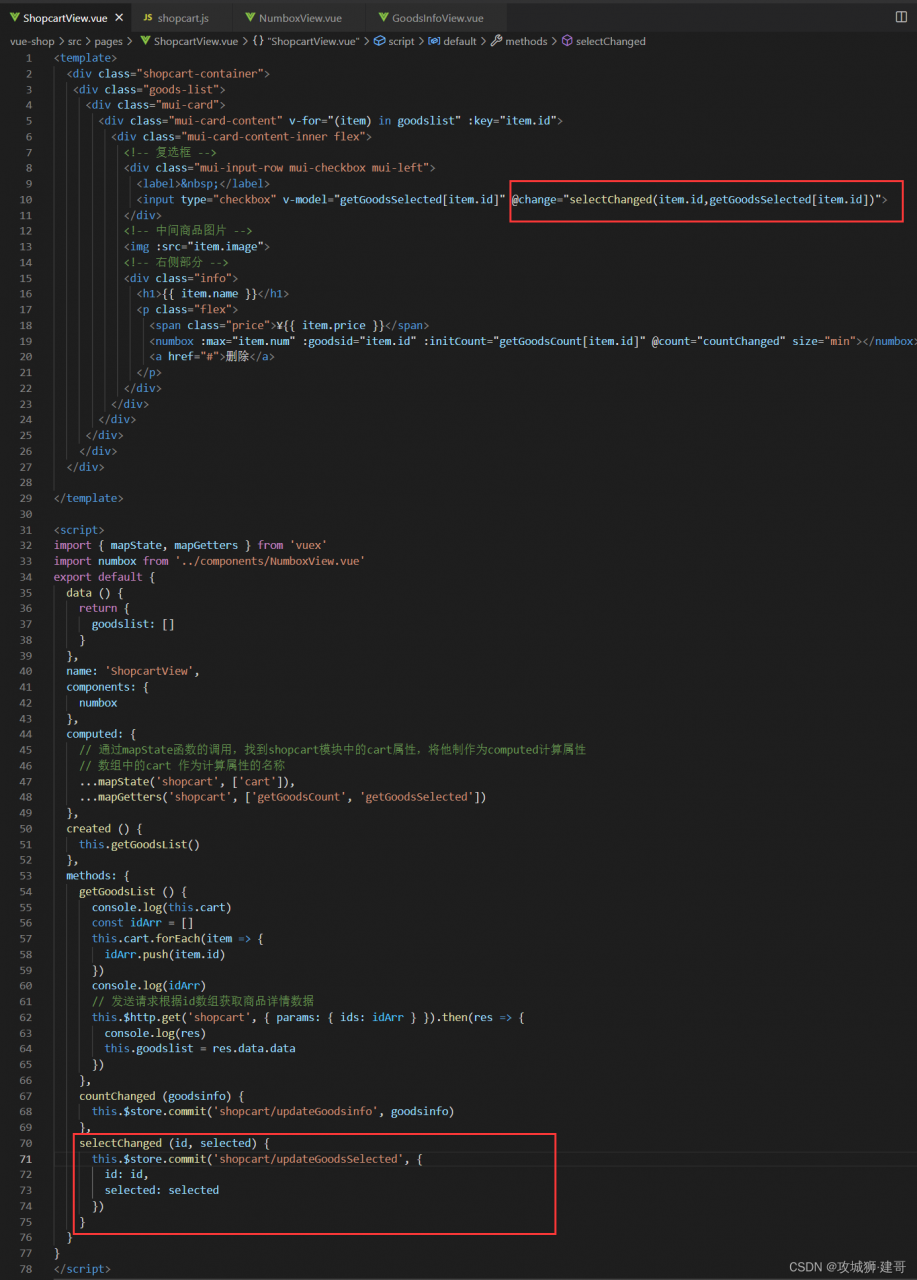Click res.data.data on line 64
917x1280 pixels.
(254, 1048)
